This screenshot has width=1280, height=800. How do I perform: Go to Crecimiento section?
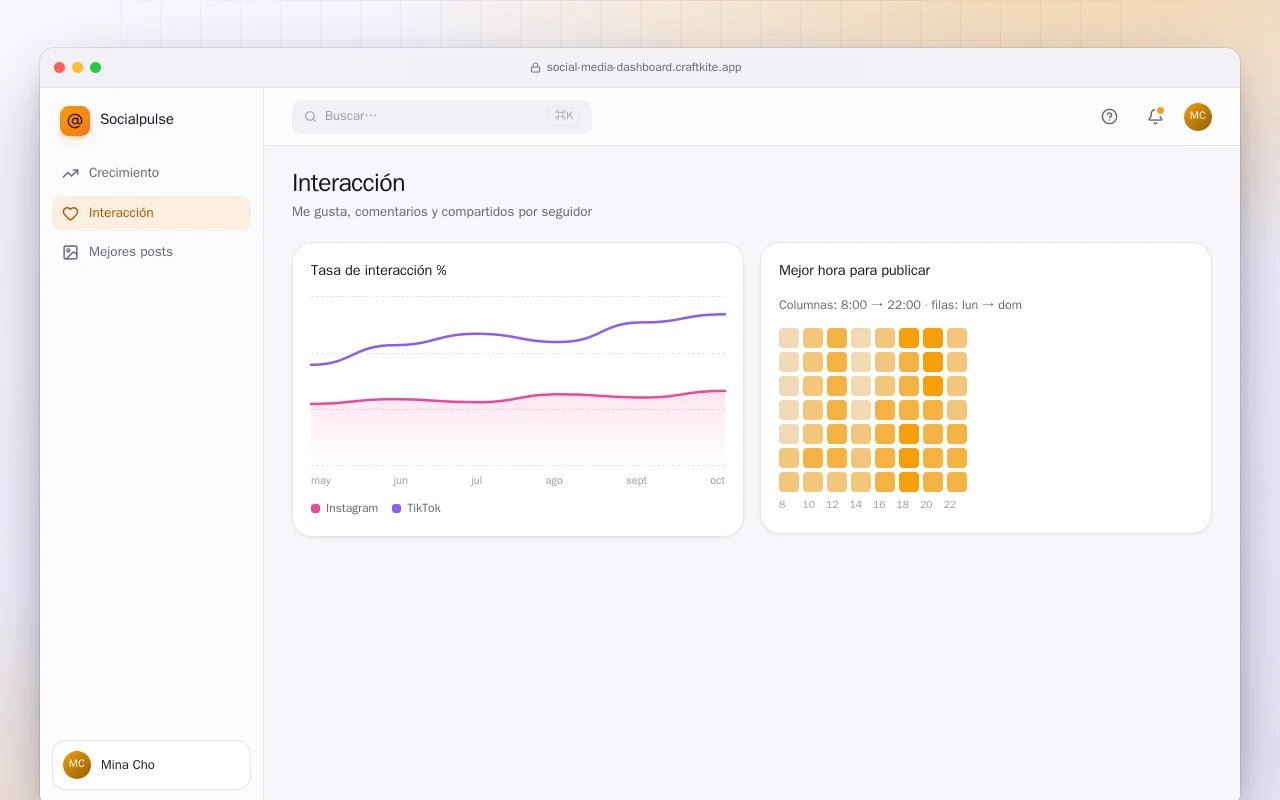(x=152, y=173)
